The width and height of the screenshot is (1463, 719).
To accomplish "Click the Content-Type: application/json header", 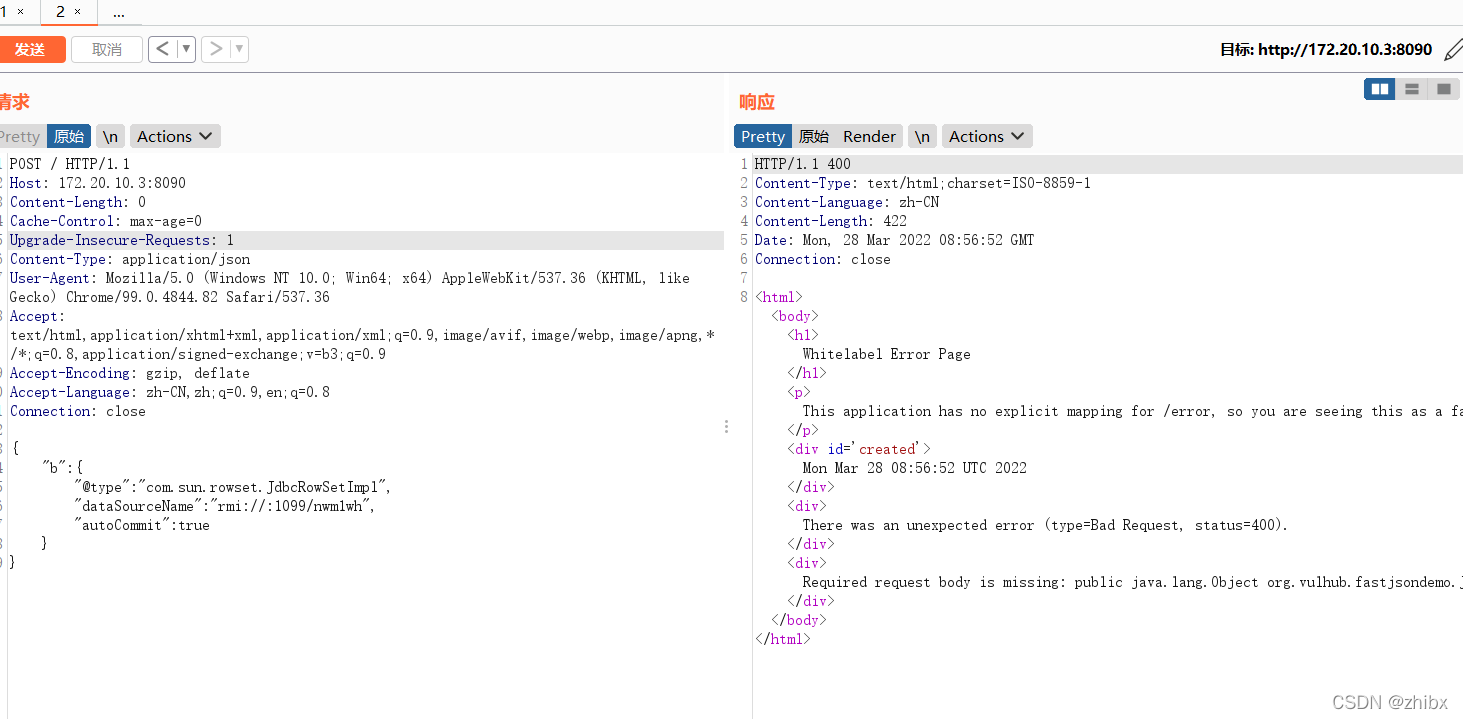I will coord(130,259).
